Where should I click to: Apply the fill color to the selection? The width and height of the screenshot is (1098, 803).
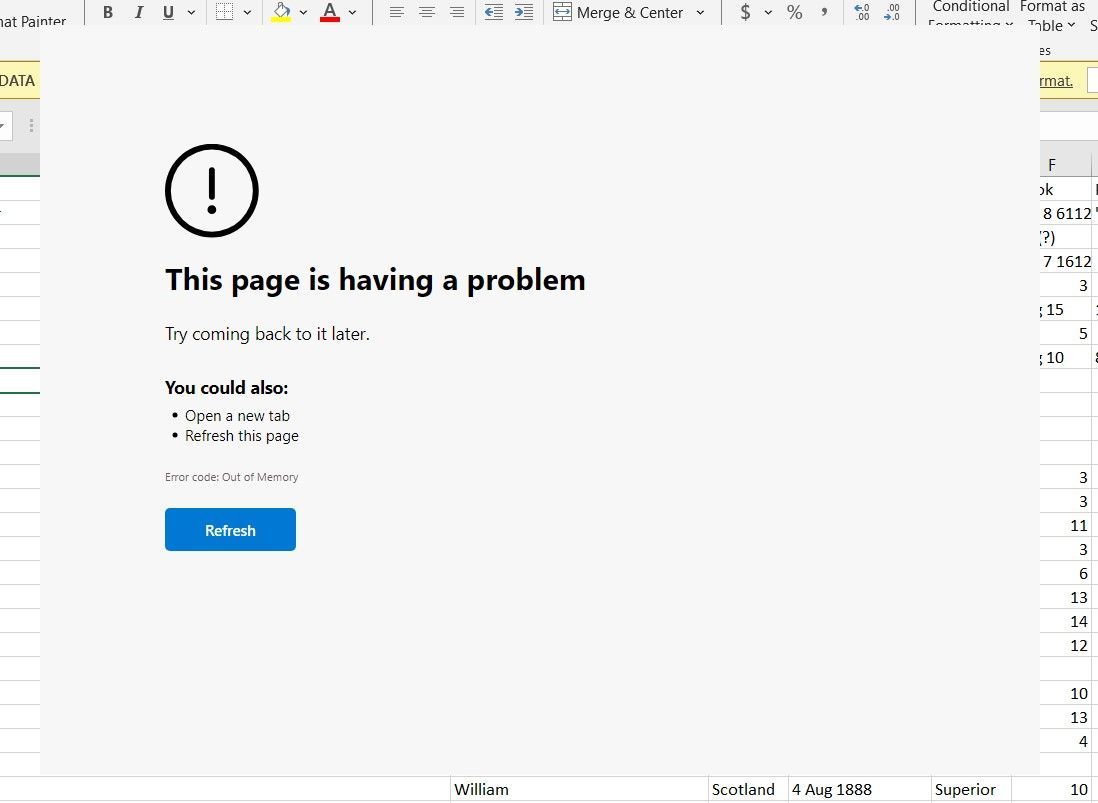click(281, 12)
